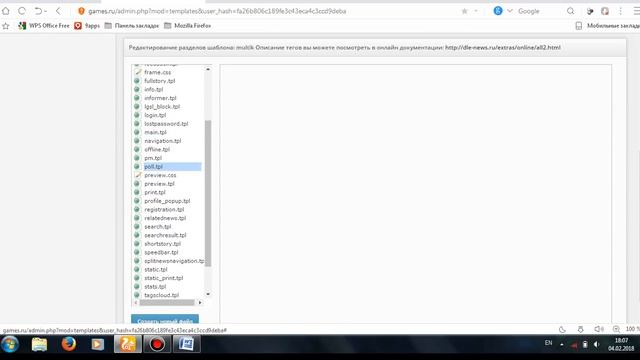This screenshot has width=640, height=360.
Task: Open the Панель закладок bookmark folder
Action: (132, 26)
